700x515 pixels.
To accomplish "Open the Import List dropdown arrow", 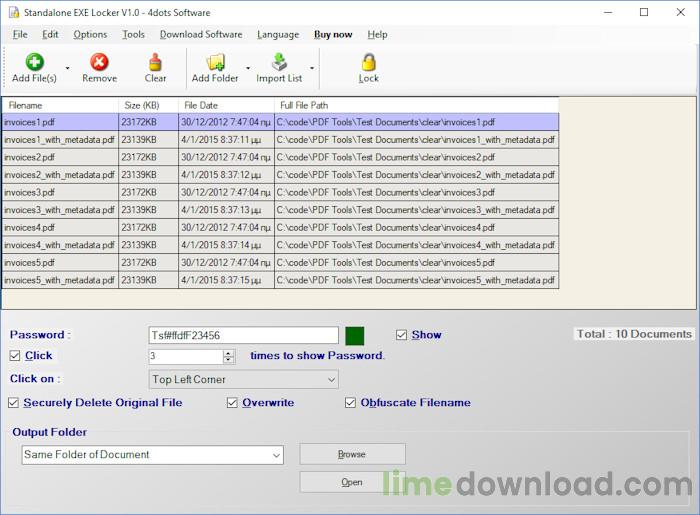I will click(312, 68).
